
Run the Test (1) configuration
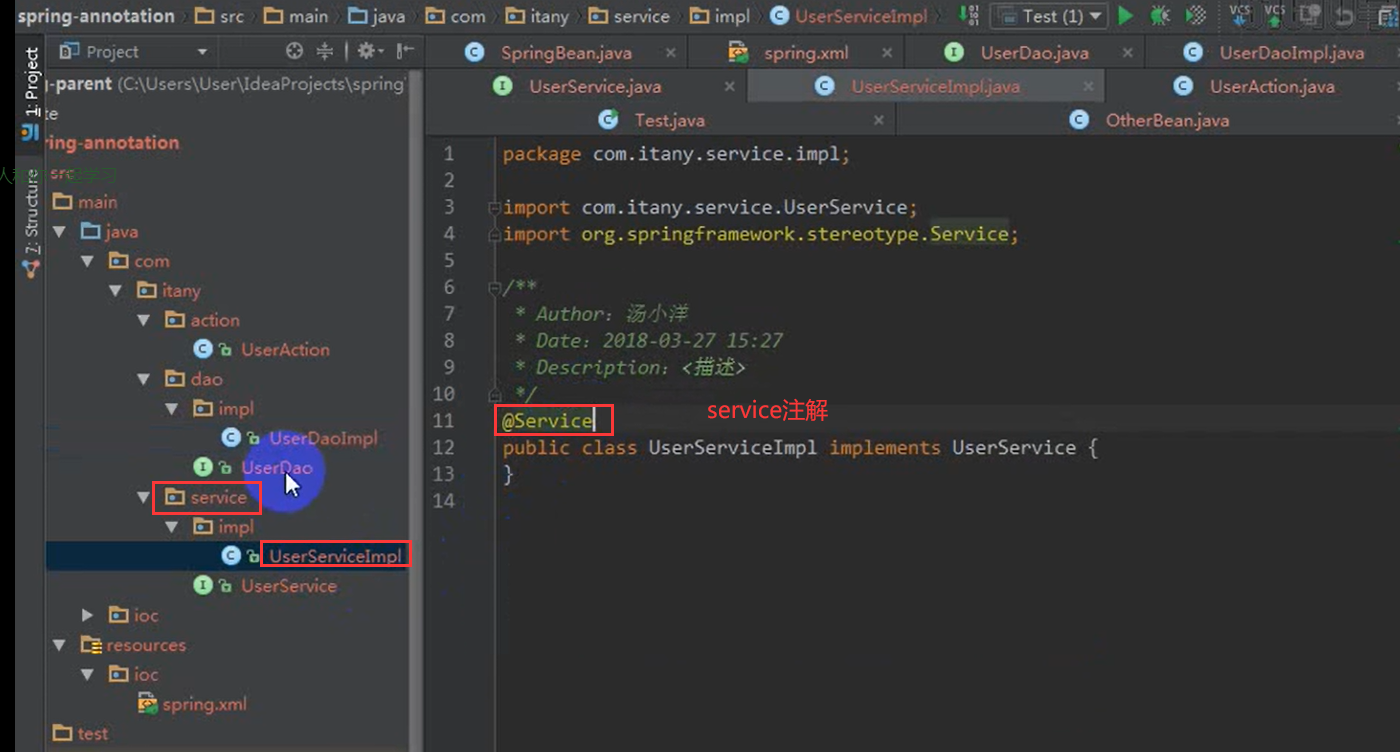[1126, 16]
